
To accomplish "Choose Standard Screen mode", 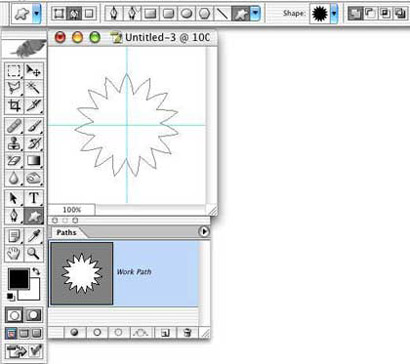I will click(11, 333).
